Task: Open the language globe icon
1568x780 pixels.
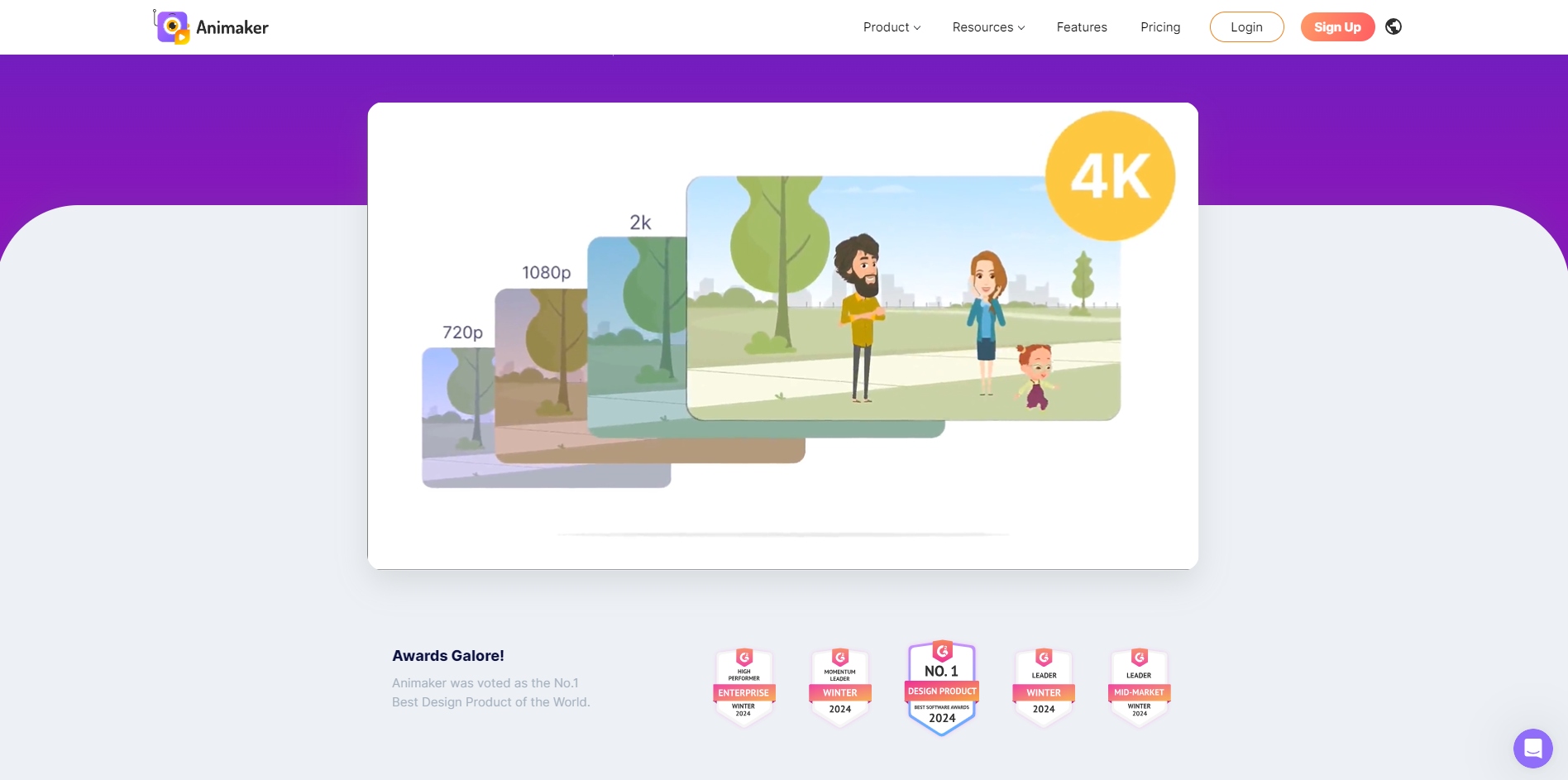Action: 1394,26
